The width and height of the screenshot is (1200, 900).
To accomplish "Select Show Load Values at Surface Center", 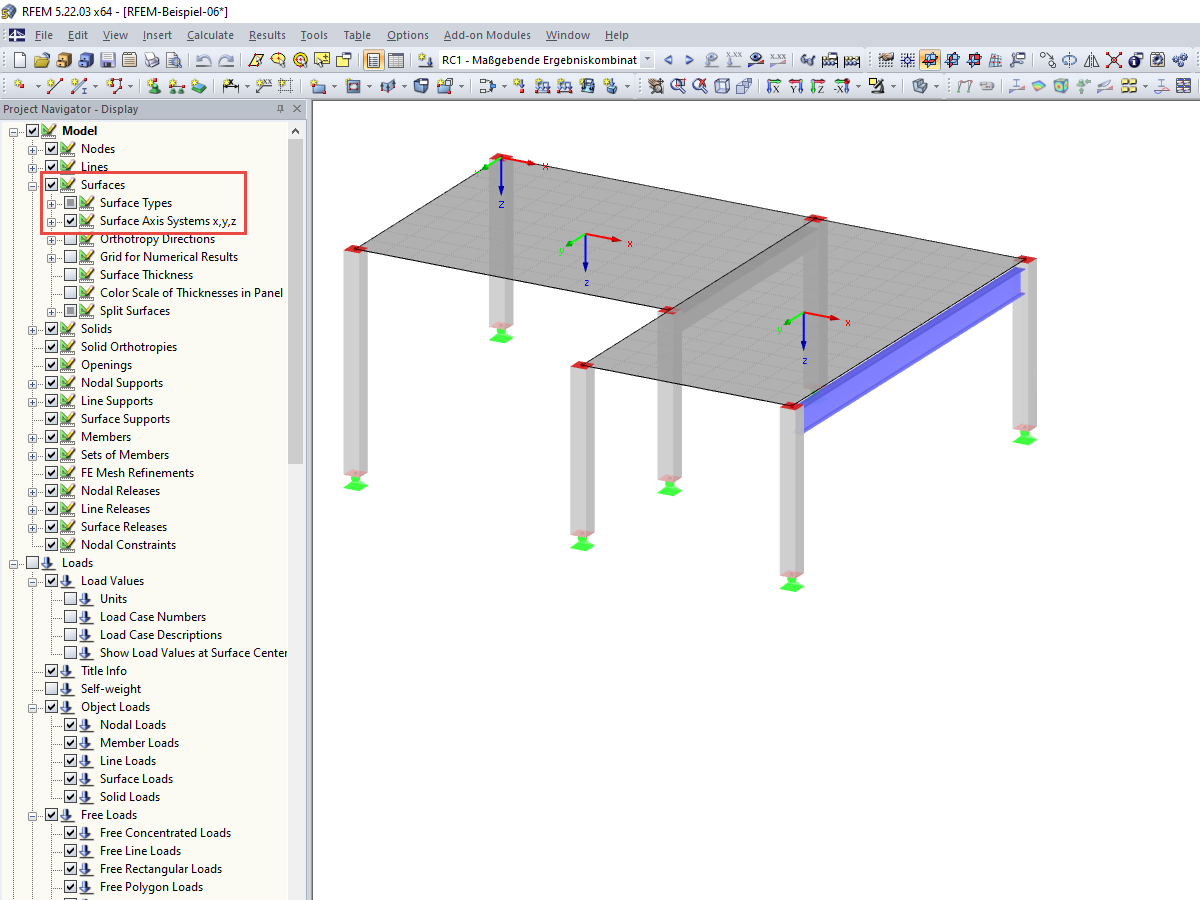I will click(193, 653).
